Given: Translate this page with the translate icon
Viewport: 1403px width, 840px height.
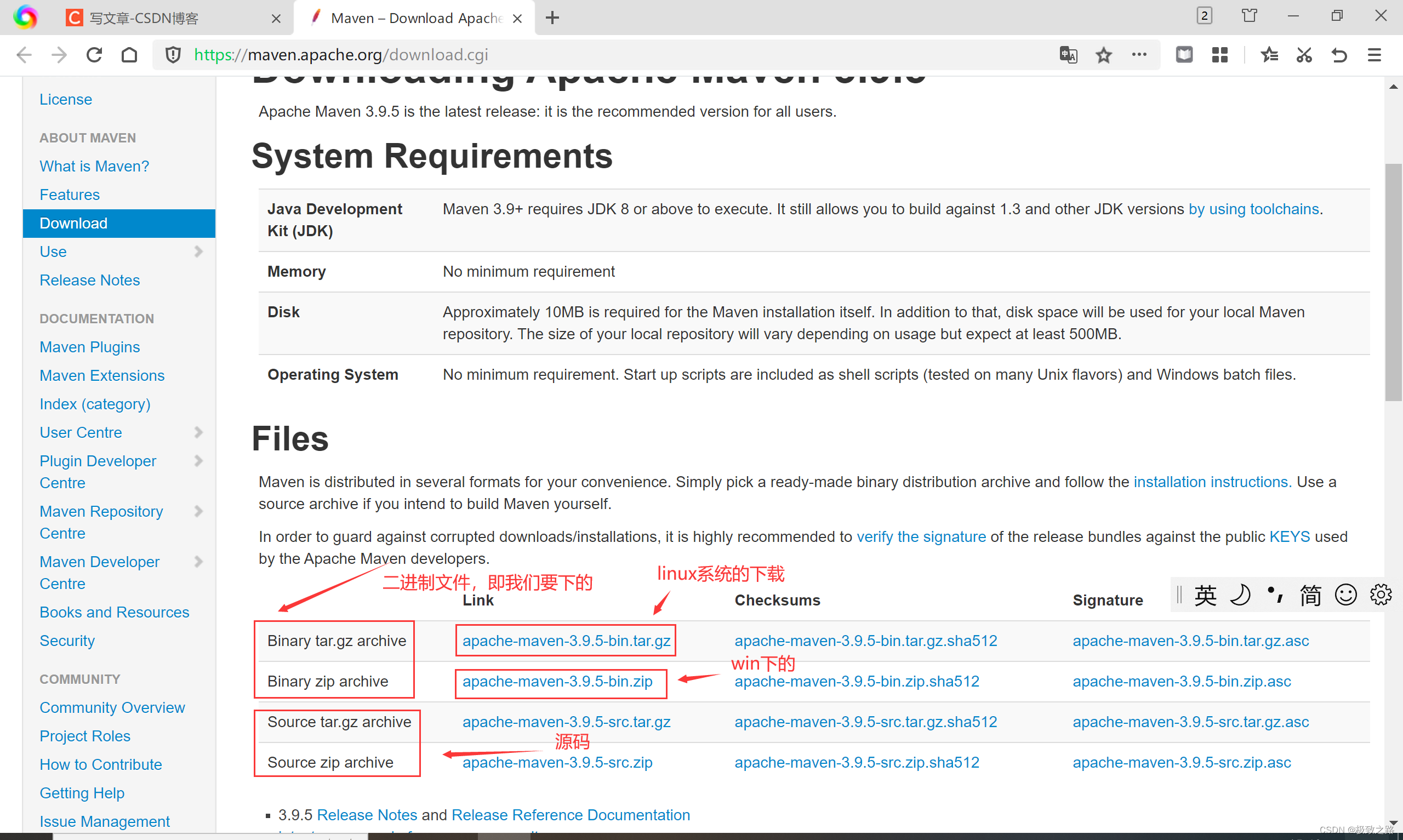Looking at the screenshot, I should (1068, 55).
